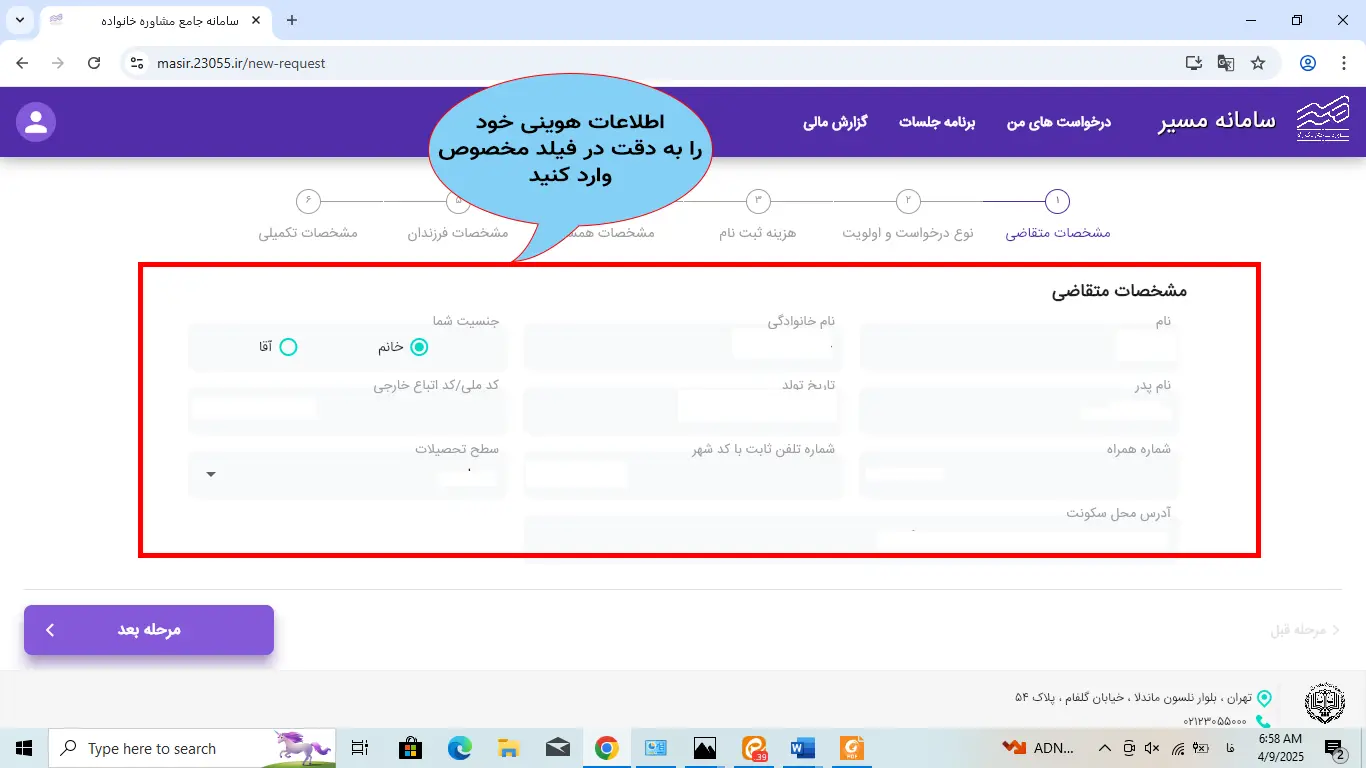The image size is (1366, 768).
Task: Click the phone icon in footer
Action: [1263, 721]
